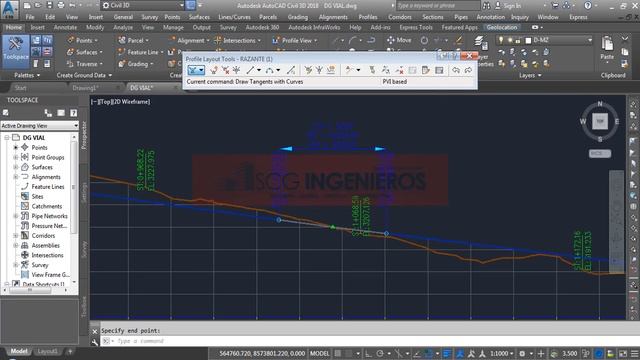
Task: Click Undo in Profile Layout Tools
Action: tap(456, 70)
